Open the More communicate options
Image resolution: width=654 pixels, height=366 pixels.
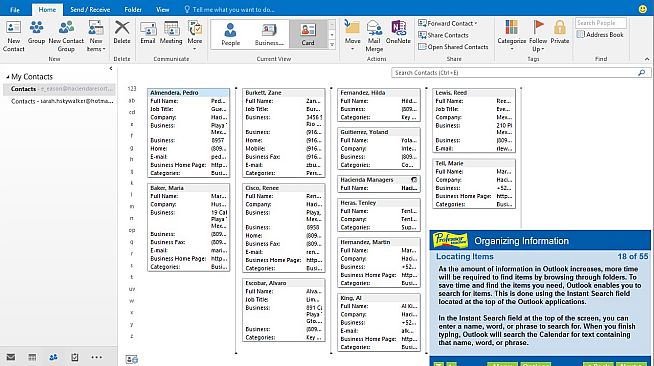tap(194, 36)
